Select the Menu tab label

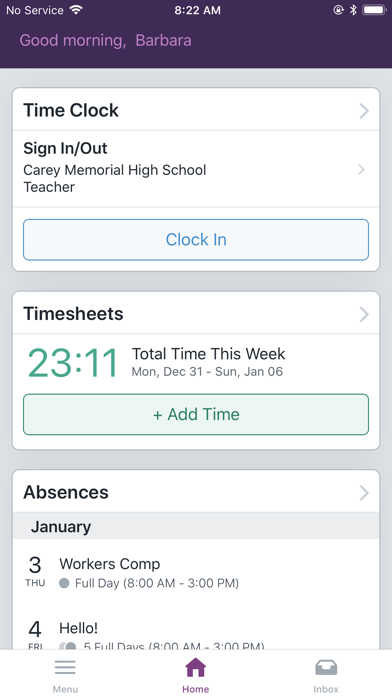coord(65,689)
